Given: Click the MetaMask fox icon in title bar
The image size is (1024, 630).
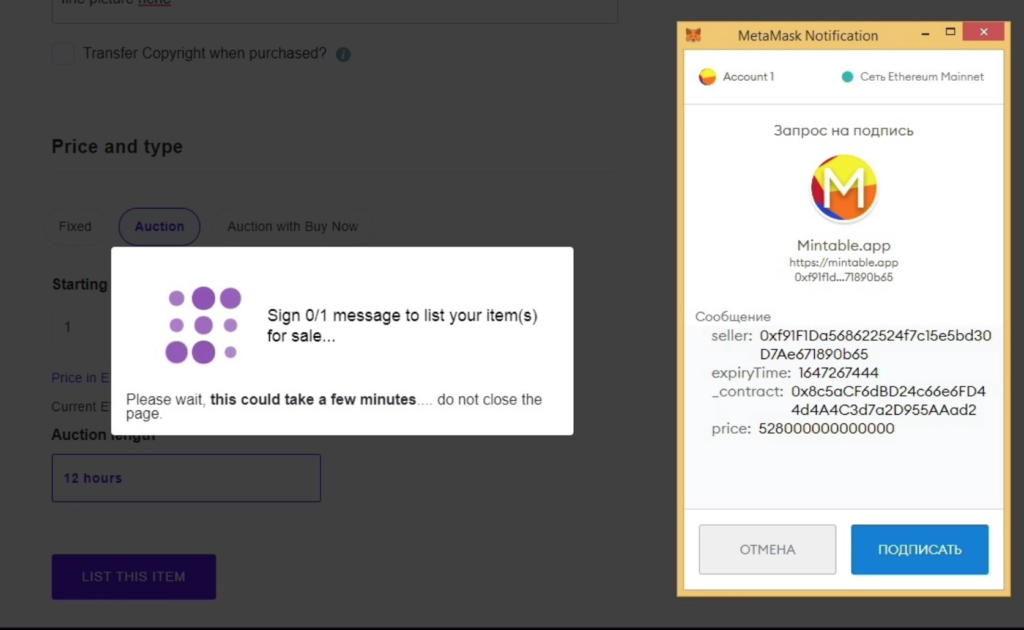Looking at the screenshot, I should point(694,35).
